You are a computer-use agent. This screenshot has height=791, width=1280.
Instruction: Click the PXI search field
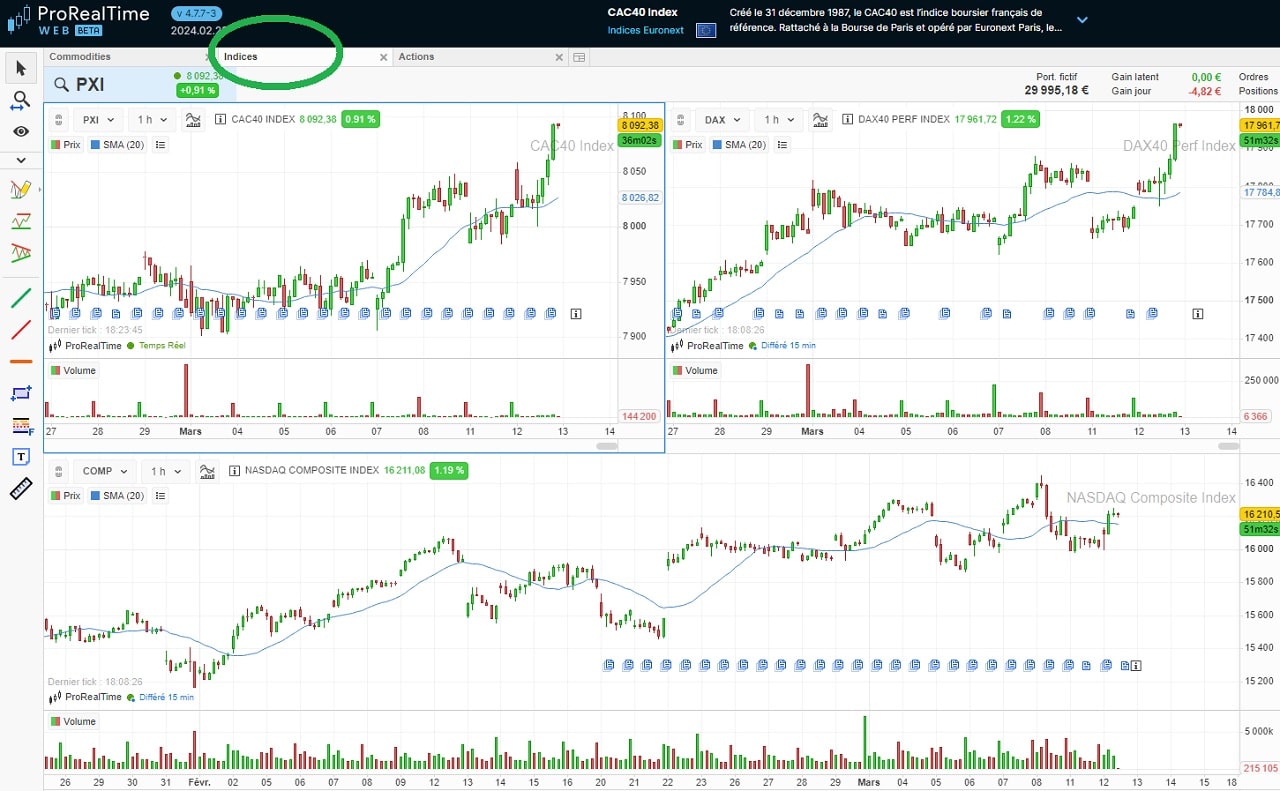point(110,85)
